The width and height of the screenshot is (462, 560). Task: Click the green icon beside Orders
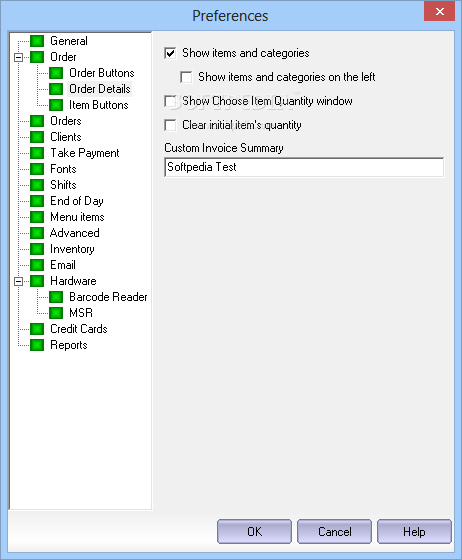37,121
